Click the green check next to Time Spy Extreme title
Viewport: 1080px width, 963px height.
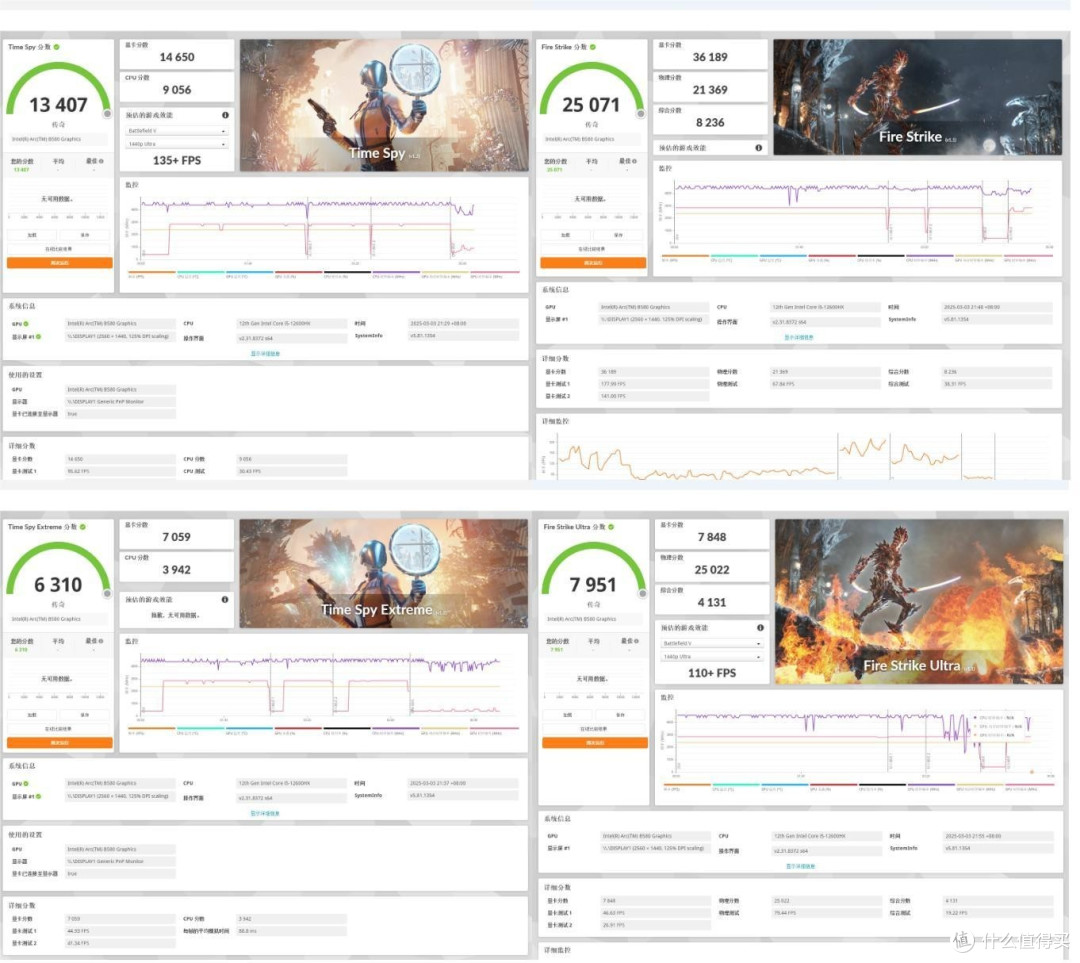coord(83,527)
